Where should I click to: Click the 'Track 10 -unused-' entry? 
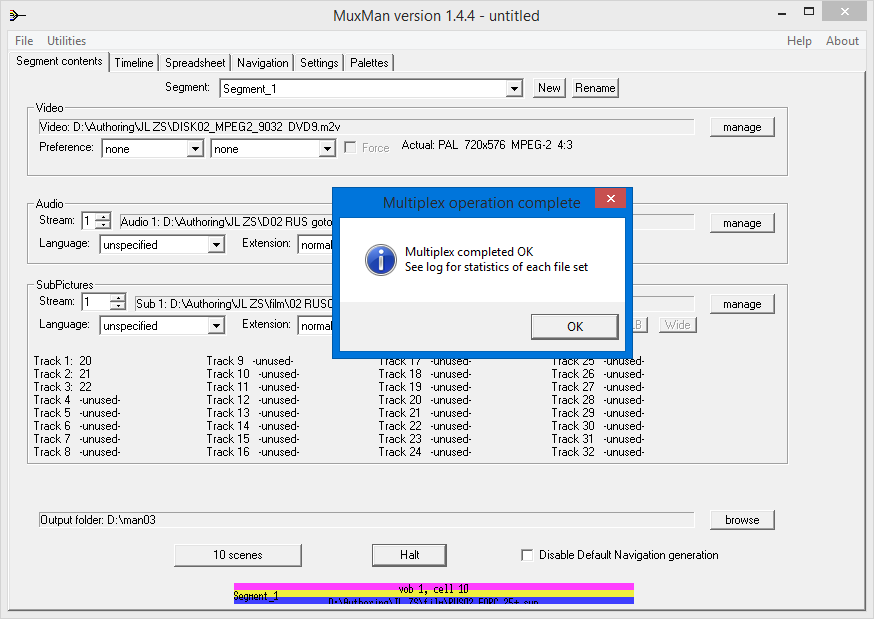tap(253, 374)
